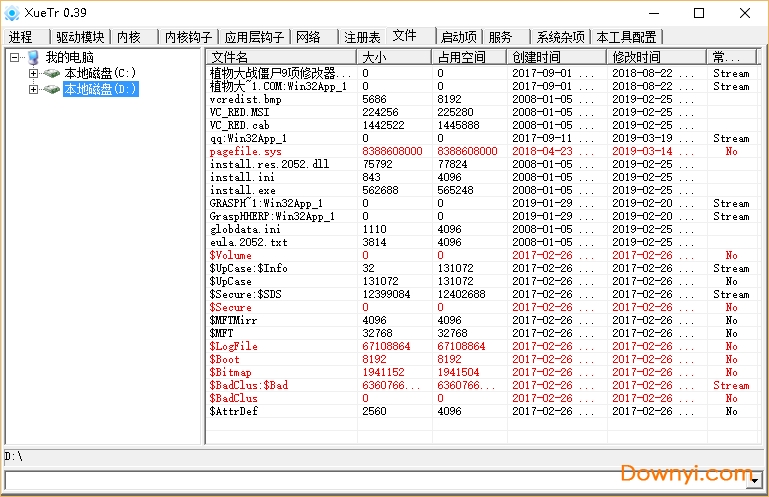Click the drive icon for 本地磁盘(D:)
The width and height of the screenshot is (769, 497).
coord(51,90)
